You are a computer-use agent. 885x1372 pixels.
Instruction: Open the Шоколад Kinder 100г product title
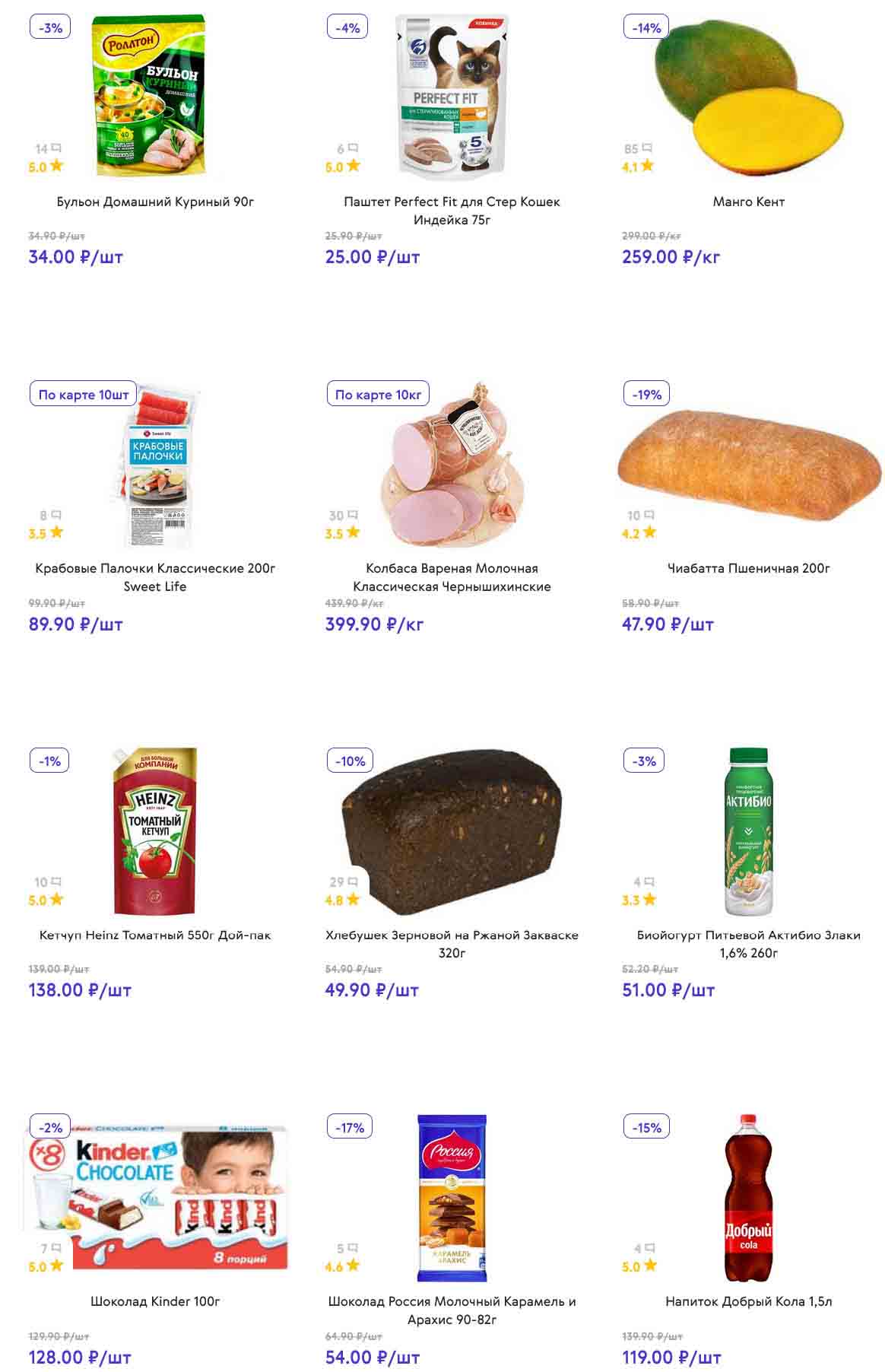(155, 1301)
